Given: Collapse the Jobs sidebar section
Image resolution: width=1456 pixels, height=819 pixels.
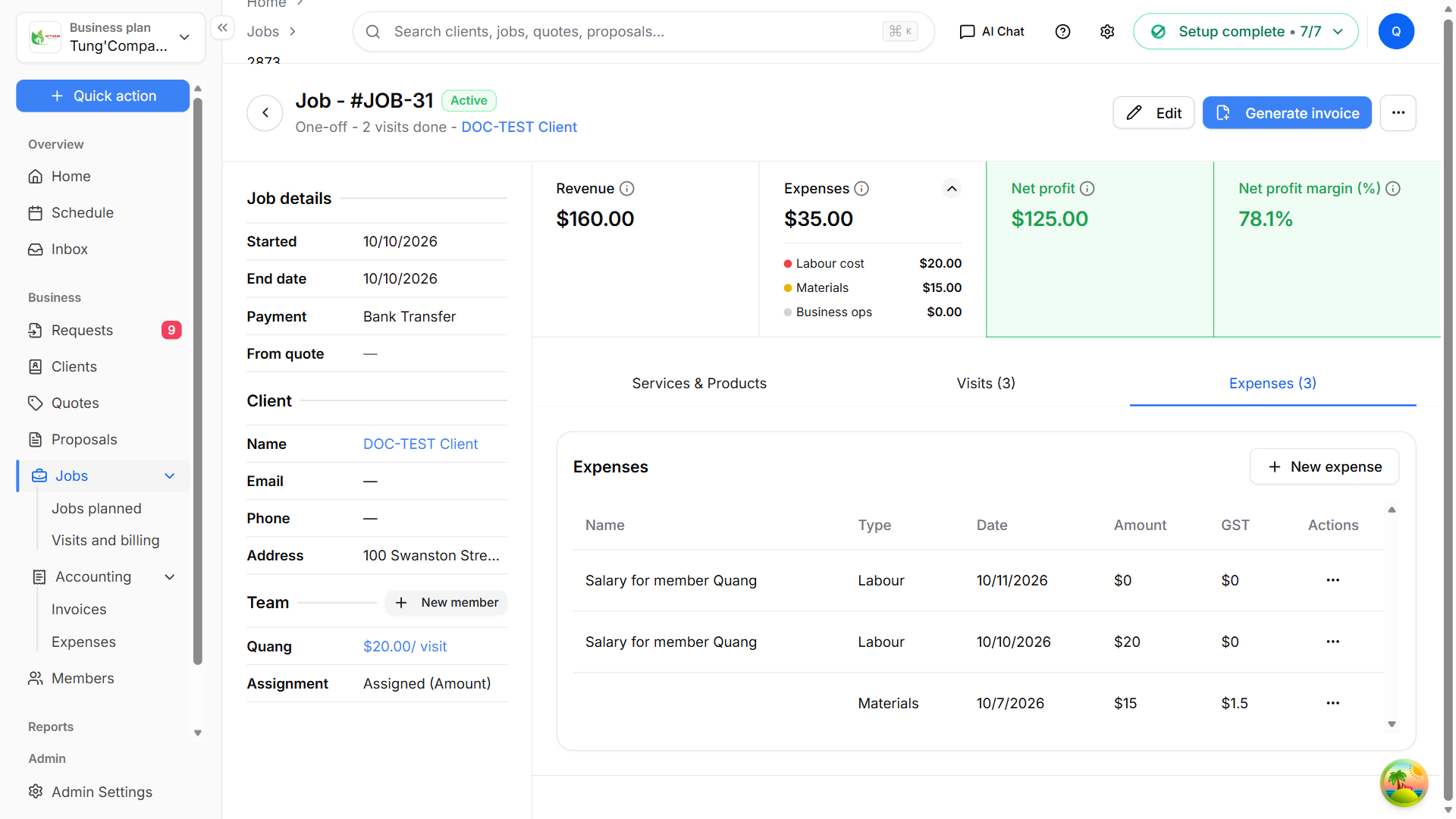Looking at the screenshot, I should click(x=170, y=476).
